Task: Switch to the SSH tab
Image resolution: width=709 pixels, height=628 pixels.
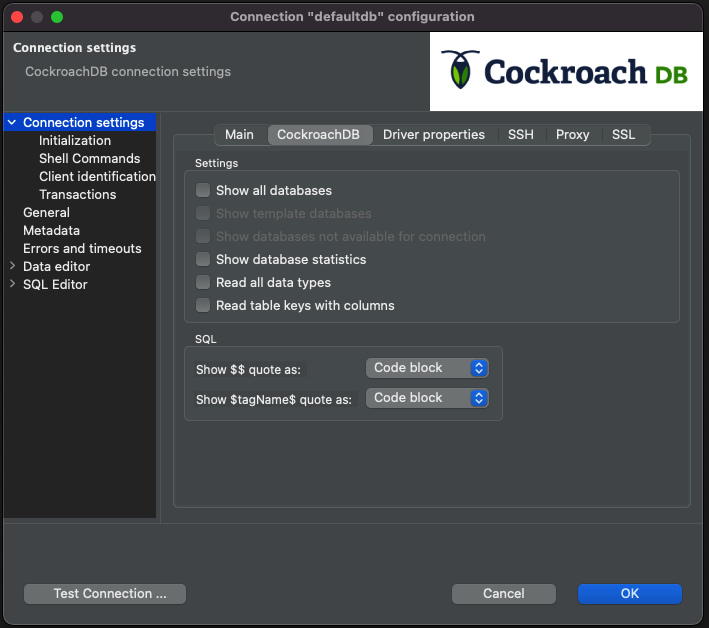Action: 520,135
